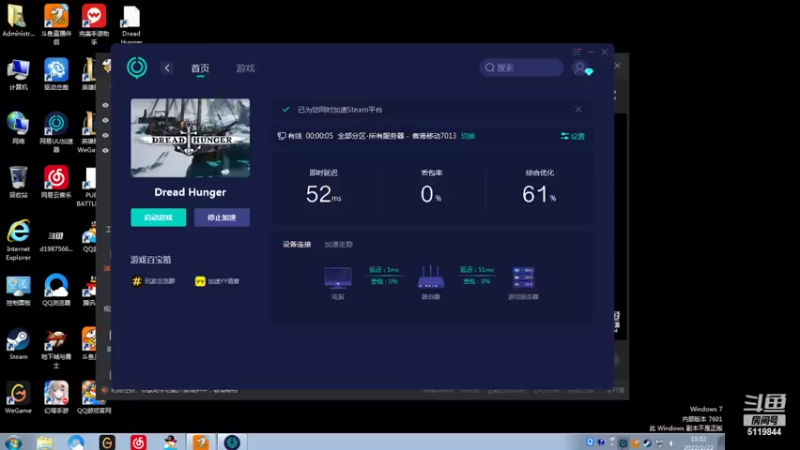Click the 61 % optimization value
The height and width of the screenshot is (450, 800).
[539, 194]
